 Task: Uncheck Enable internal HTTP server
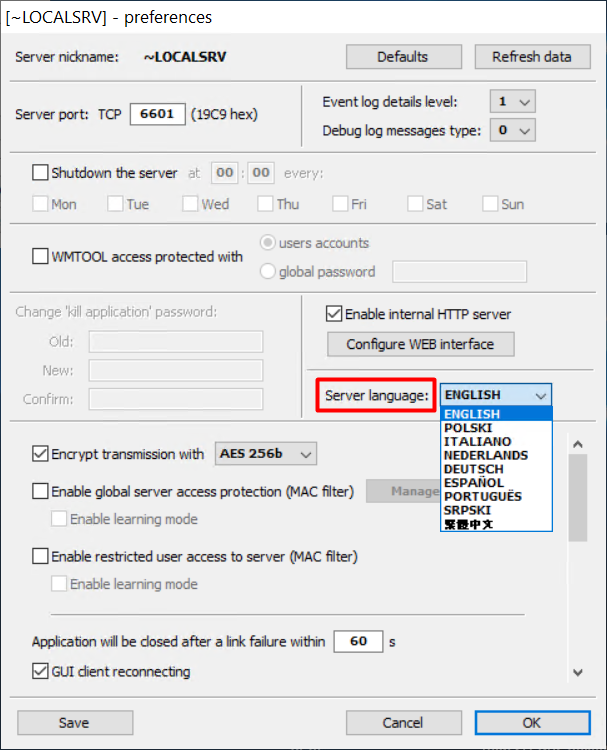pyautogui.click(x=335, y=314)
